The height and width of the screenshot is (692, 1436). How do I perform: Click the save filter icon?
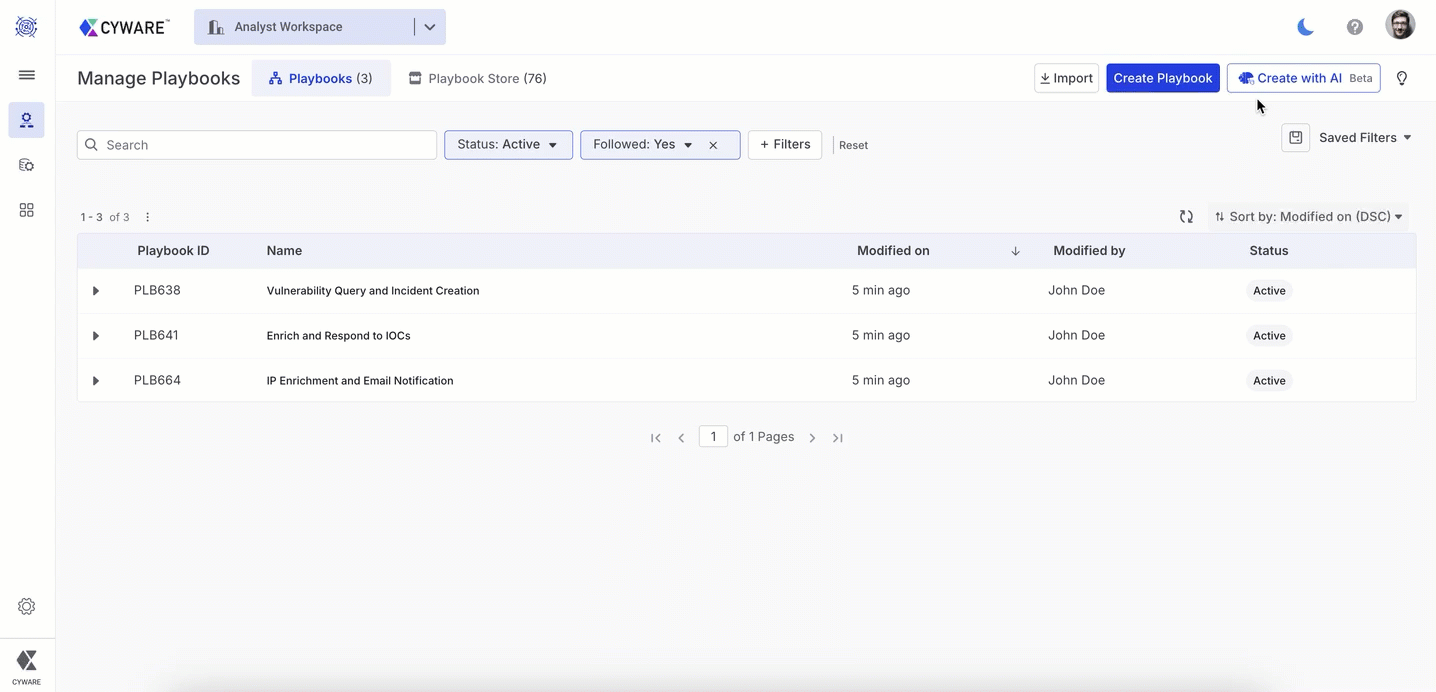[1295, 138]
